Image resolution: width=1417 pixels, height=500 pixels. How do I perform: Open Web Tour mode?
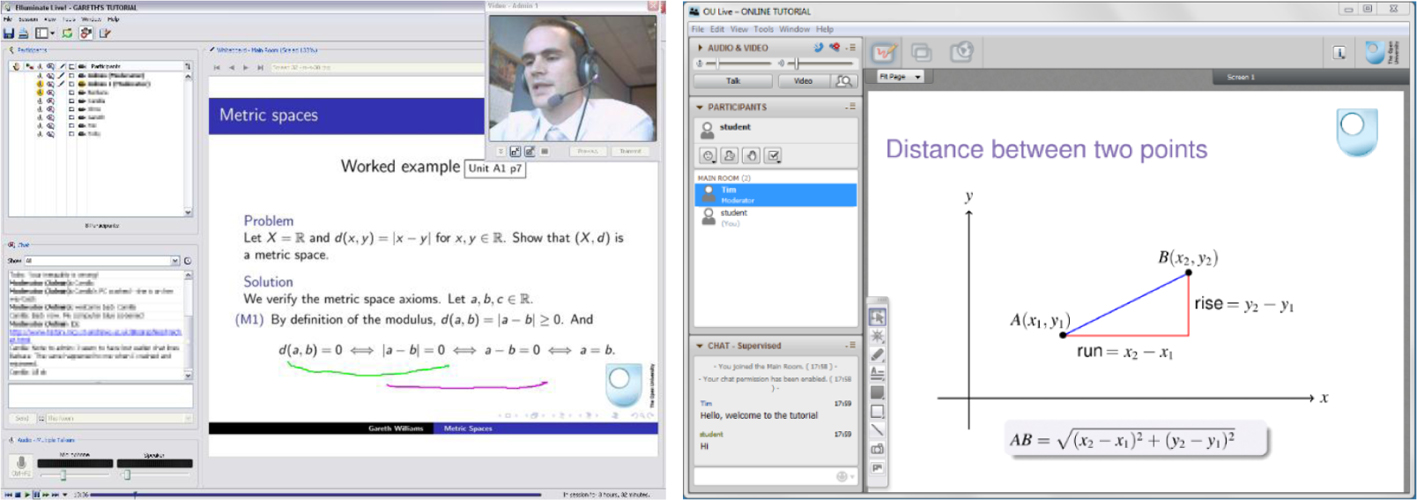[x=961, y=53]
